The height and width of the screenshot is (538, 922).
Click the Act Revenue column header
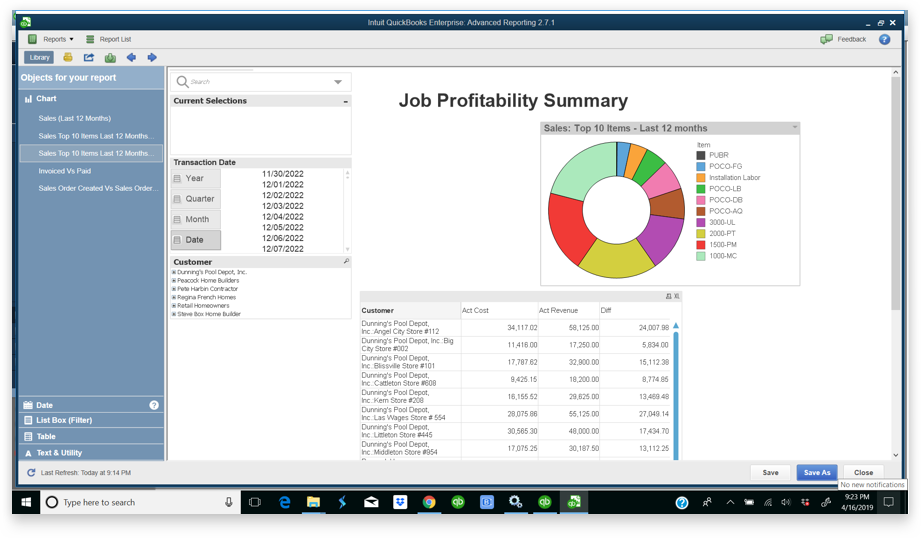point(558,310)
